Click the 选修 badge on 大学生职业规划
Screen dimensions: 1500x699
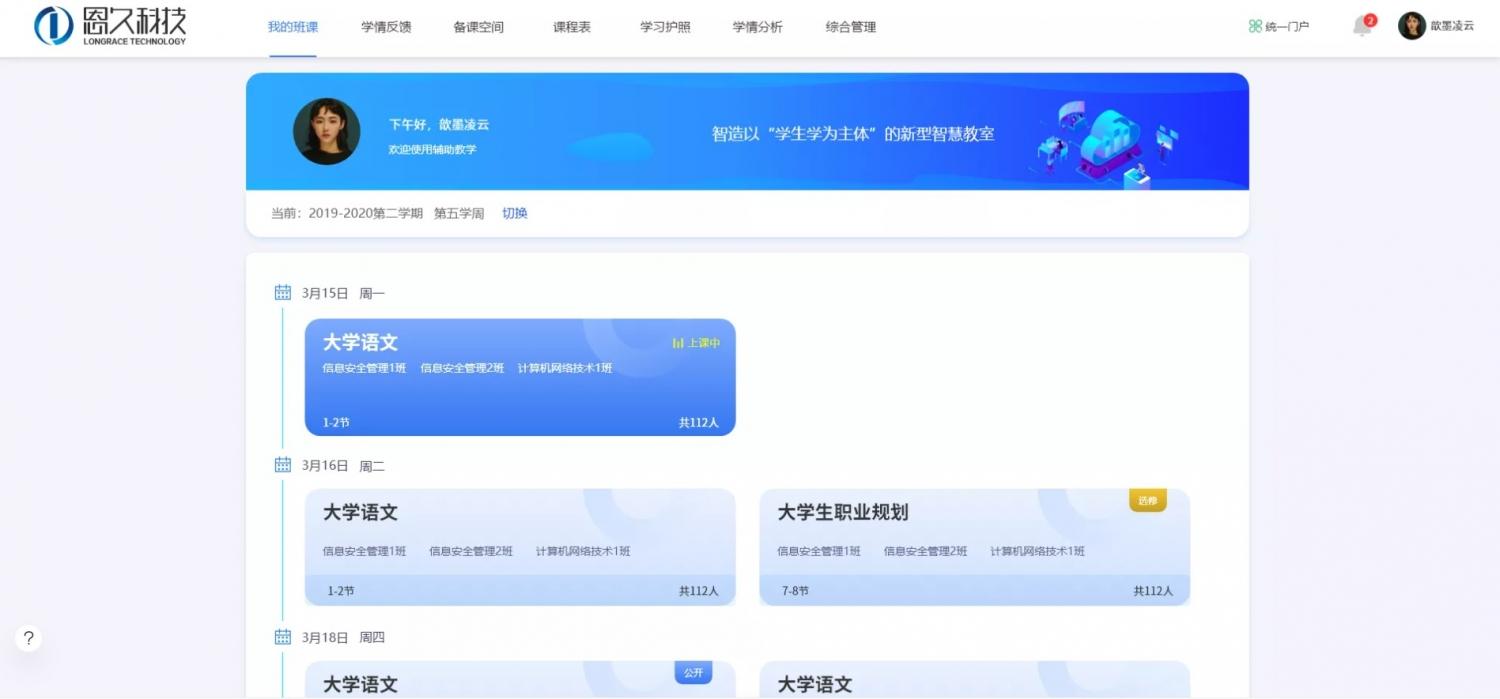(x=1148, y=500)
